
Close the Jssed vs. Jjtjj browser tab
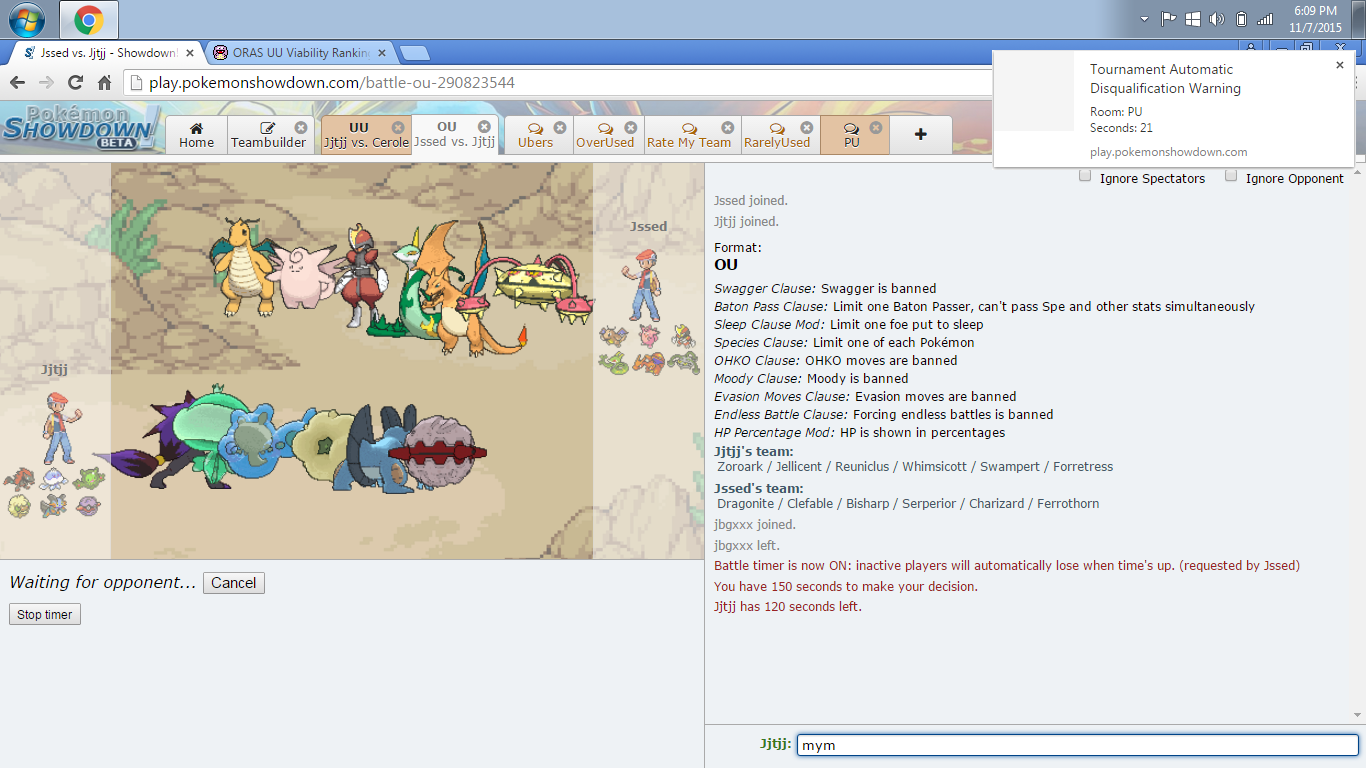(190, 53)
